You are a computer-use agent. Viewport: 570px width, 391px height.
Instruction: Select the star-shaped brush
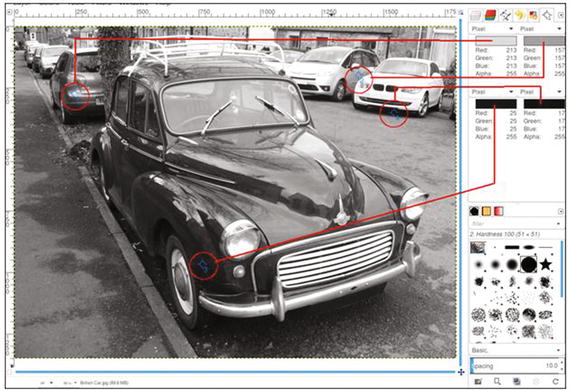[545, 265]
